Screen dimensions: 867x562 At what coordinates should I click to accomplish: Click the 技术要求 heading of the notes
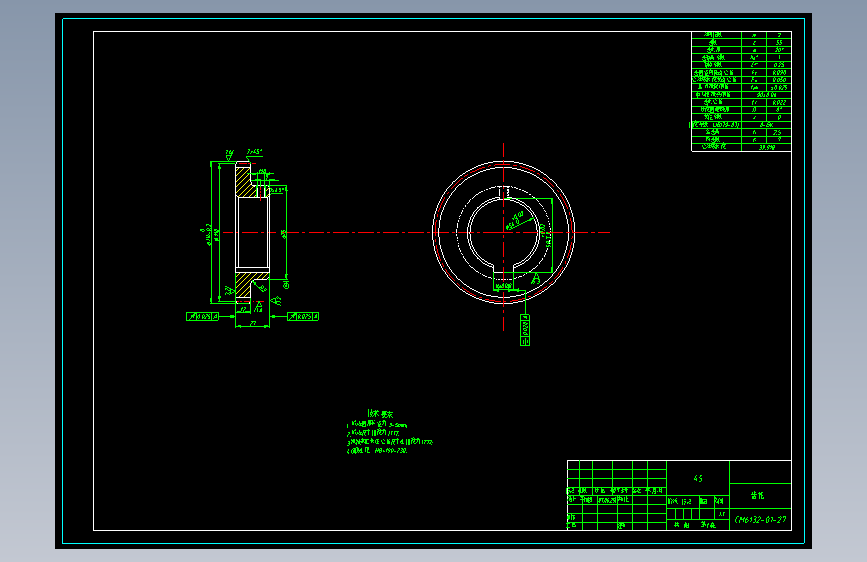point(380,414)
